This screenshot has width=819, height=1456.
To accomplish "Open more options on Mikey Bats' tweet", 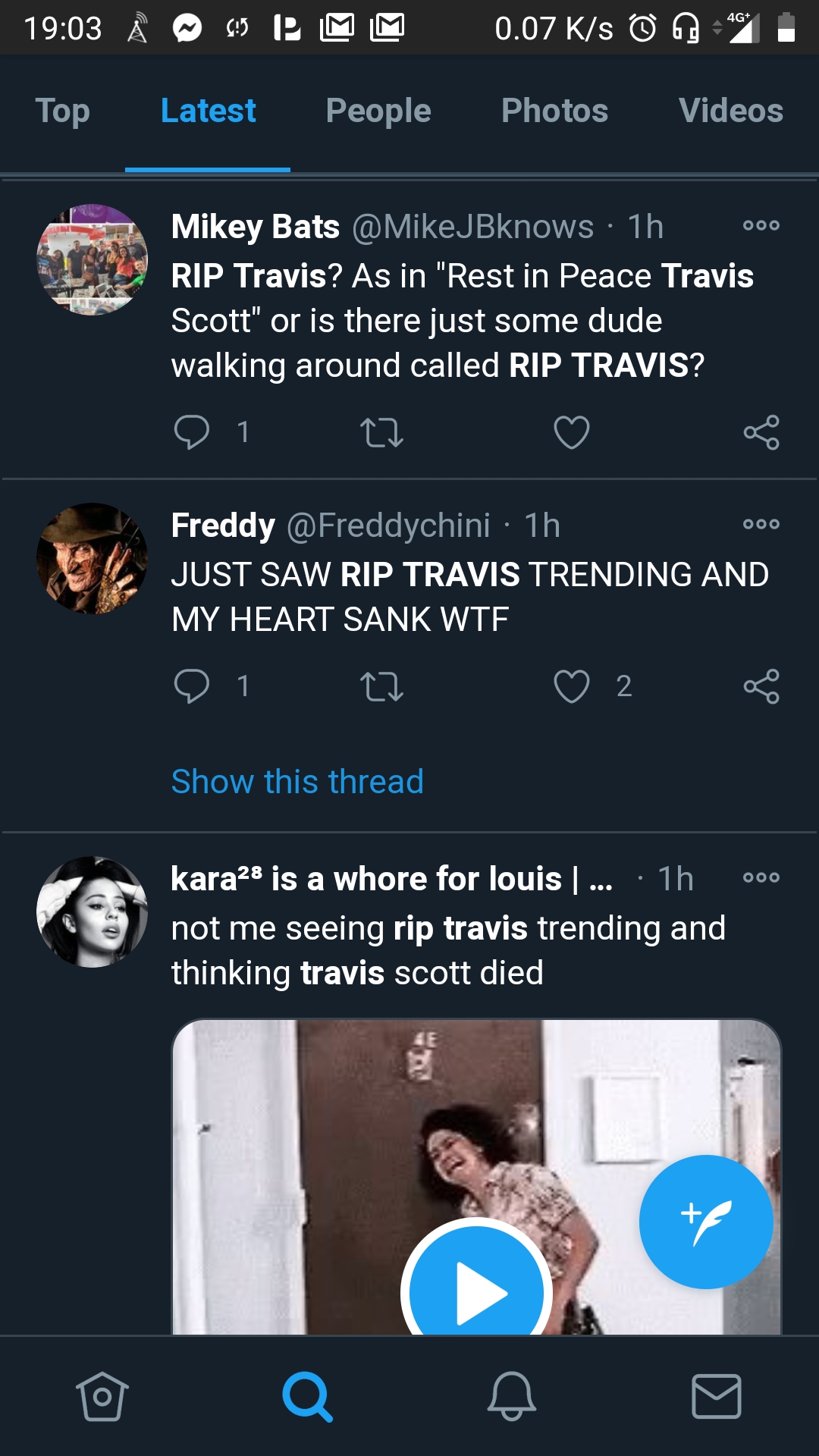I will point(761,225).
